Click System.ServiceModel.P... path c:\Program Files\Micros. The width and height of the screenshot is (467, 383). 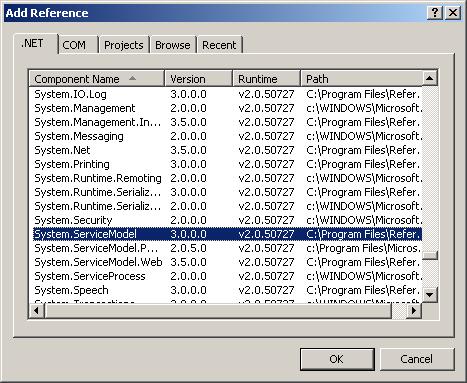click(364, 248)
